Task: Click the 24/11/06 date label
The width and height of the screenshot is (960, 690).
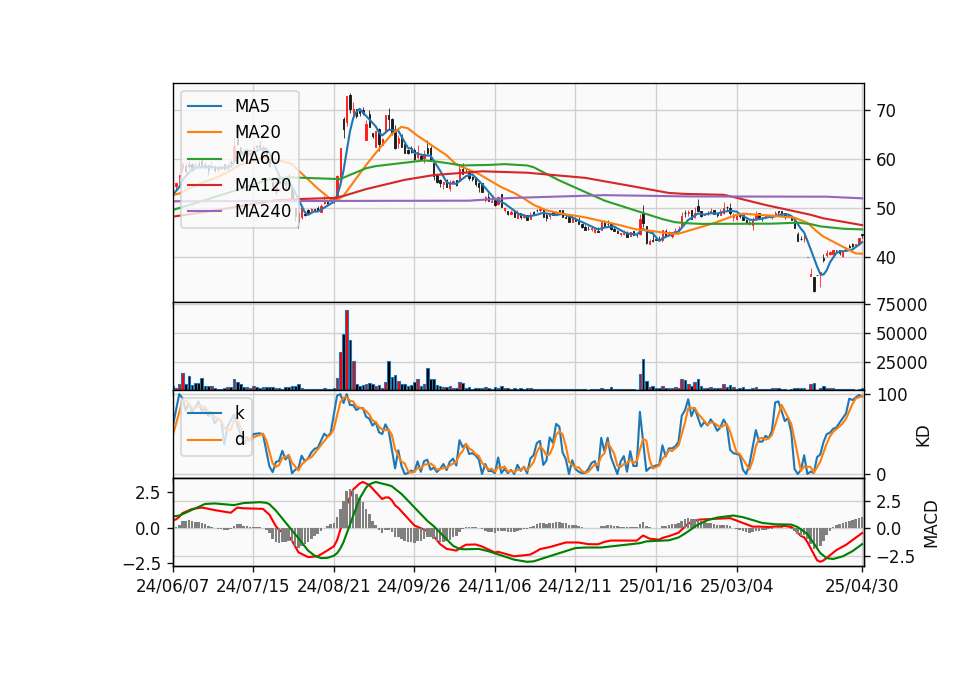Action: pyautogui.click(x=495, y=586)
